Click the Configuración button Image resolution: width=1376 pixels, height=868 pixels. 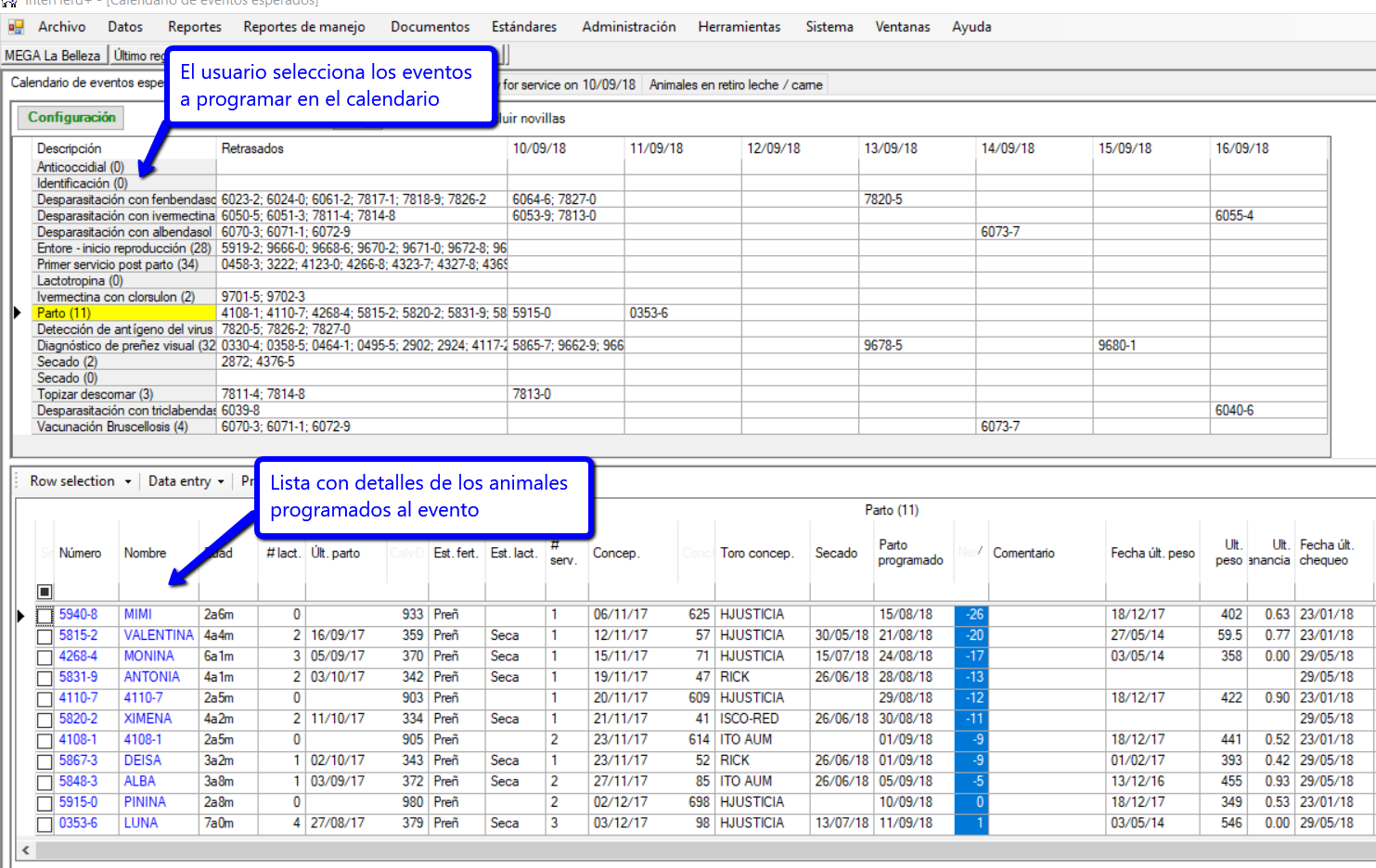[x=71, y=118]
